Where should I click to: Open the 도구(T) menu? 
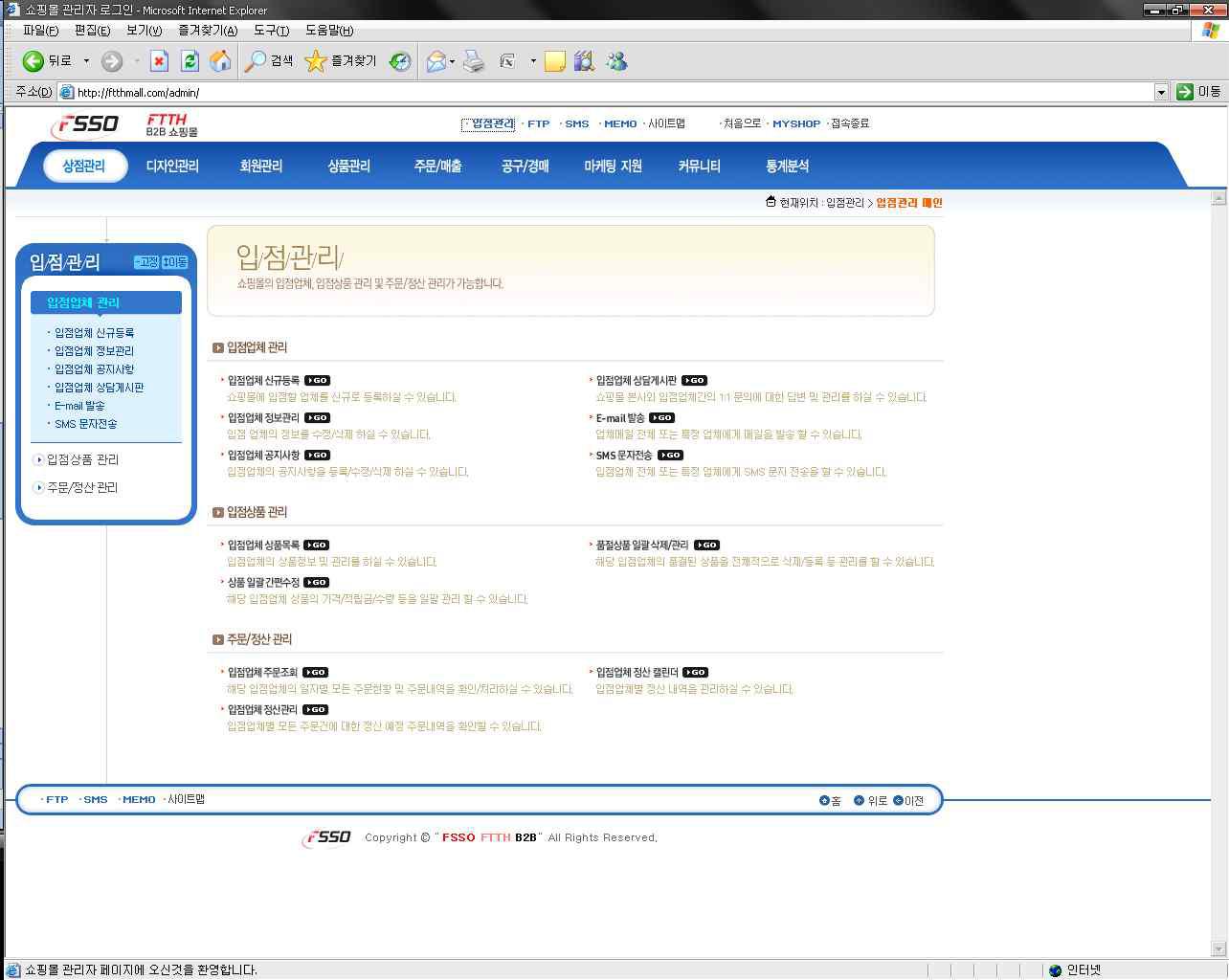pos(271,31)
